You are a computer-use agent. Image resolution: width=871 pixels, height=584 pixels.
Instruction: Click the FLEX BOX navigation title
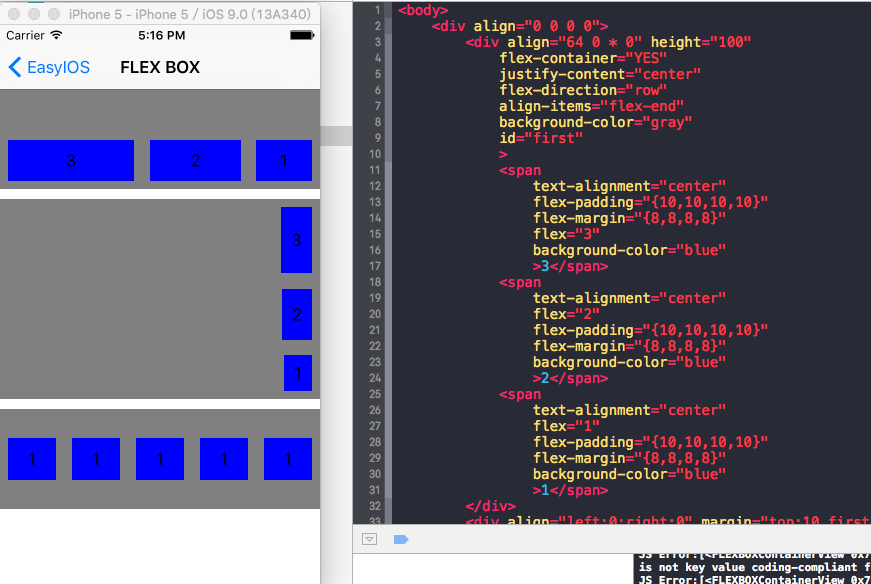tap(160, 67)
